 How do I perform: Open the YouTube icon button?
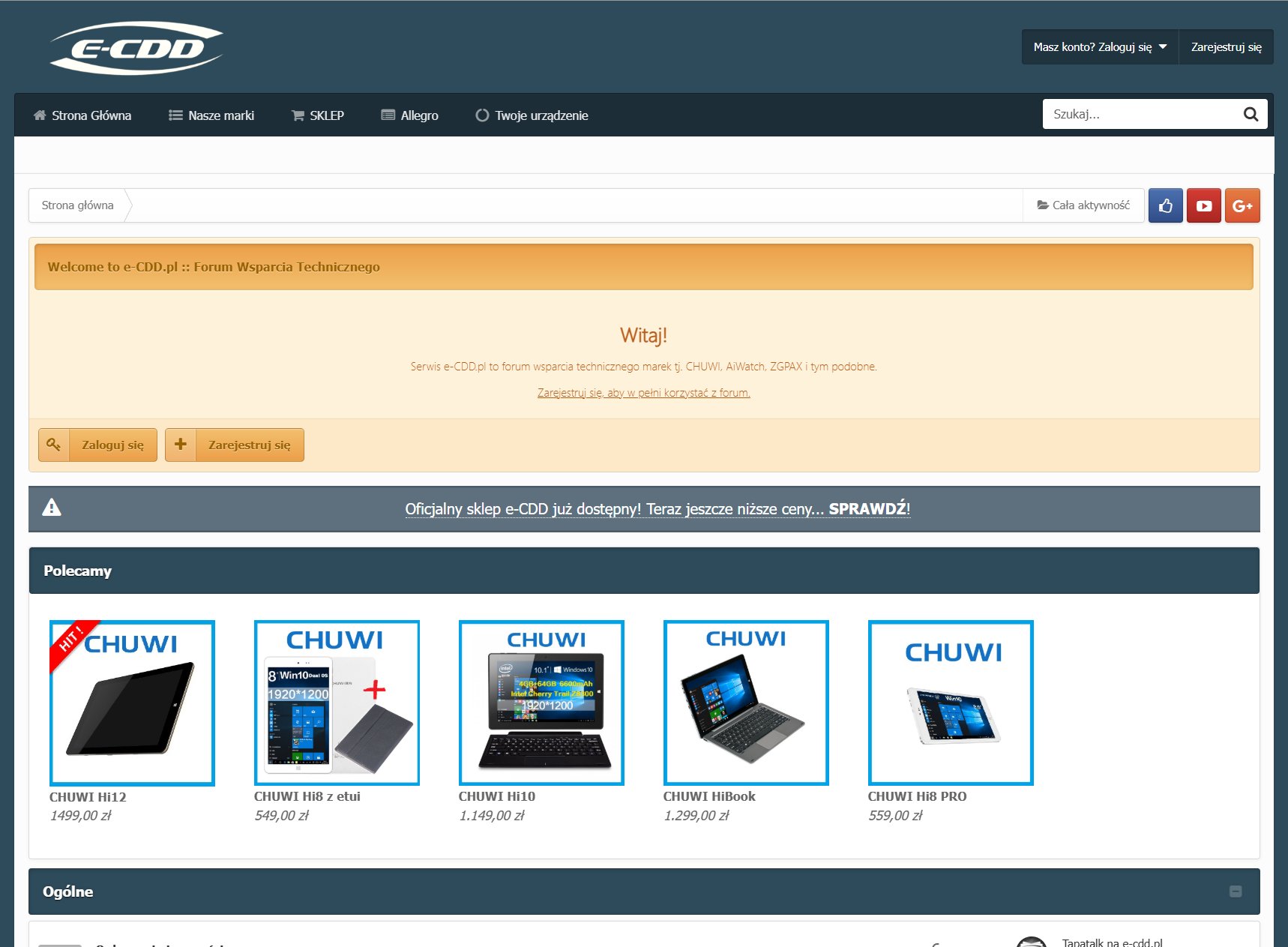click(x=1203, y=205)
